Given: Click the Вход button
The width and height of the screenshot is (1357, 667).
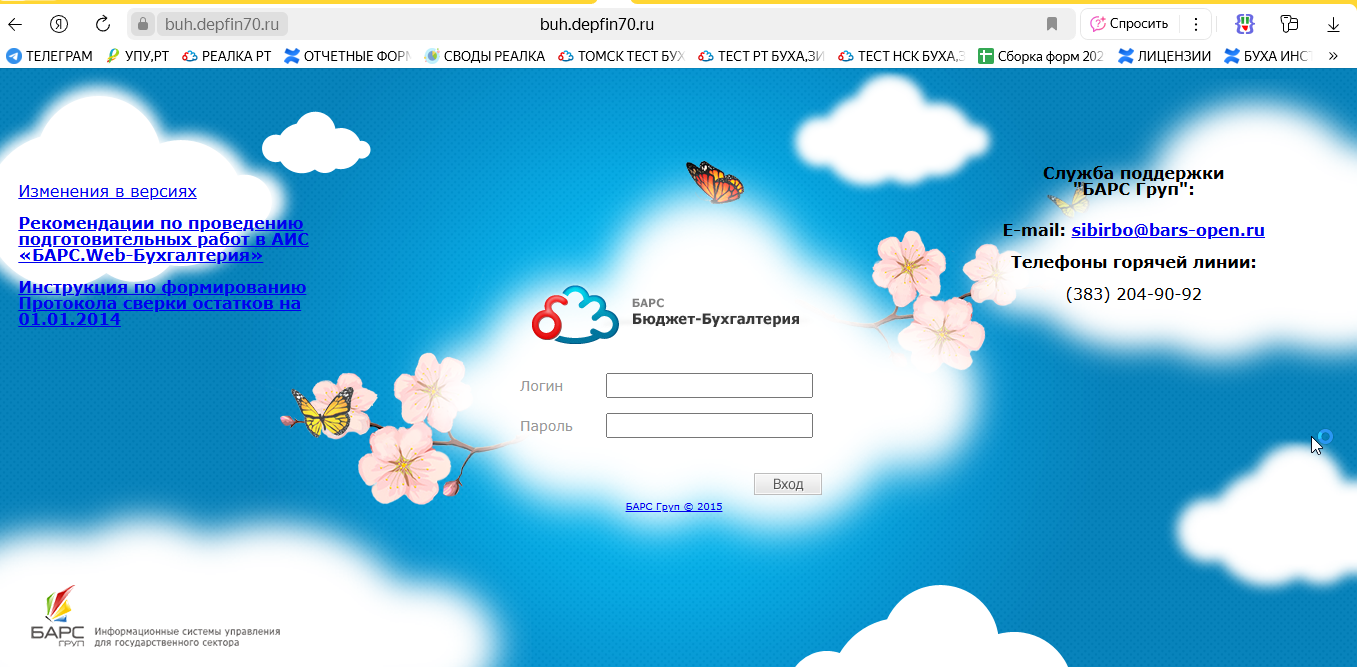Looking at the screenshot, I should (788, 484).
